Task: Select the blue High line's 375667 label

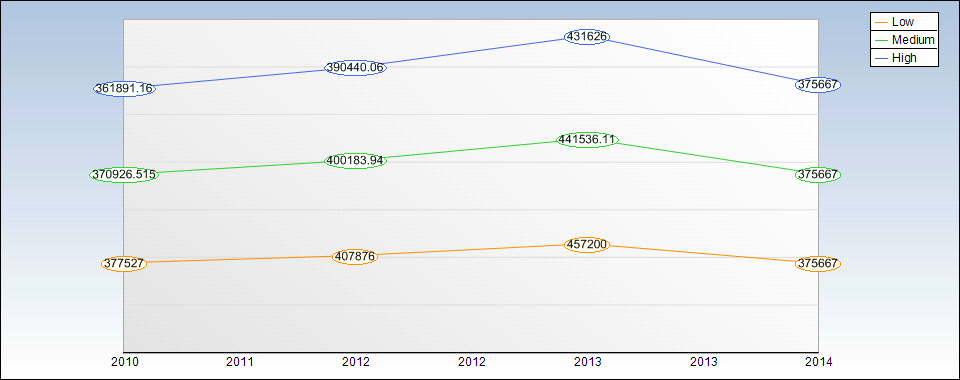Action: click(x=818, y=85)
